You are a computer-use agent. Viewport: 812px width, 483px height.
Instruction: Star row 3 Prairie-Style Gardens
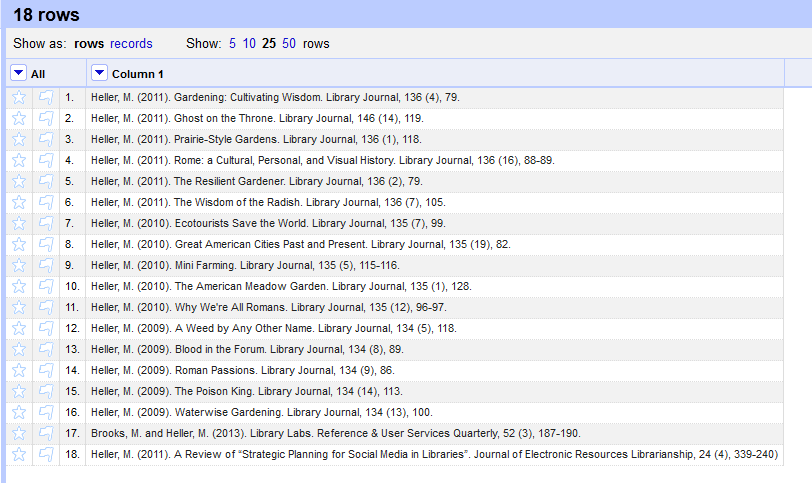19,139
